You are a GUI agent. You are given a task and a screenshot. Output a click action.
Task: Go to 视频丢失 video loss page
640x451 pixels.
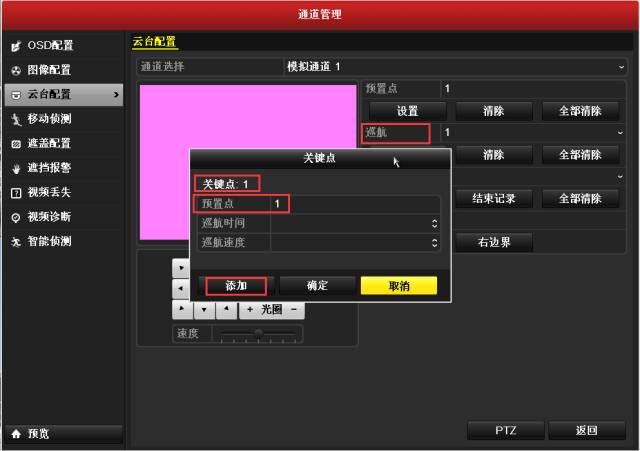pyautogui.click(x=49, y=192)
